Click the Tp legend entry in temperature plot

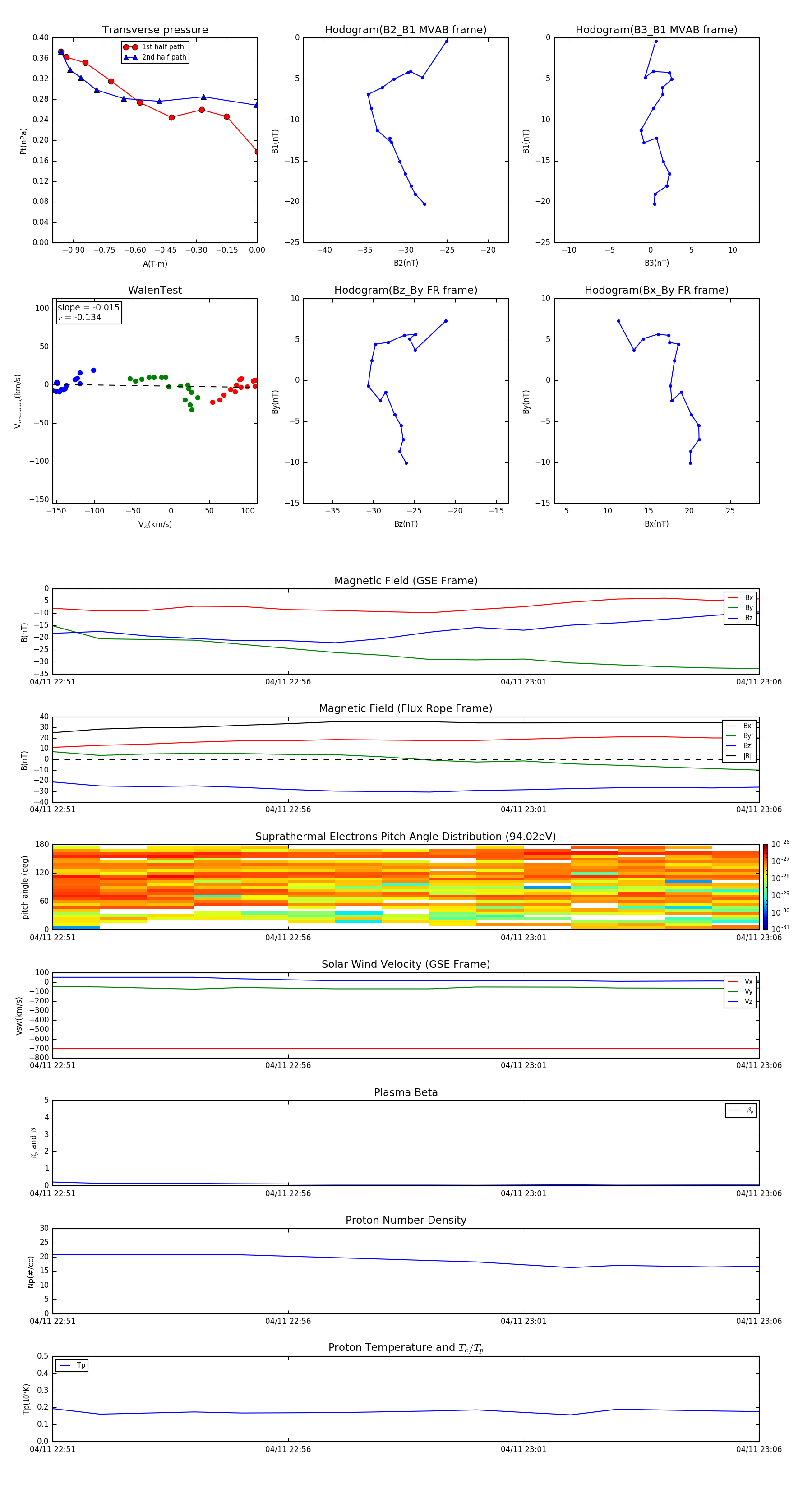tap(72, 1365)
